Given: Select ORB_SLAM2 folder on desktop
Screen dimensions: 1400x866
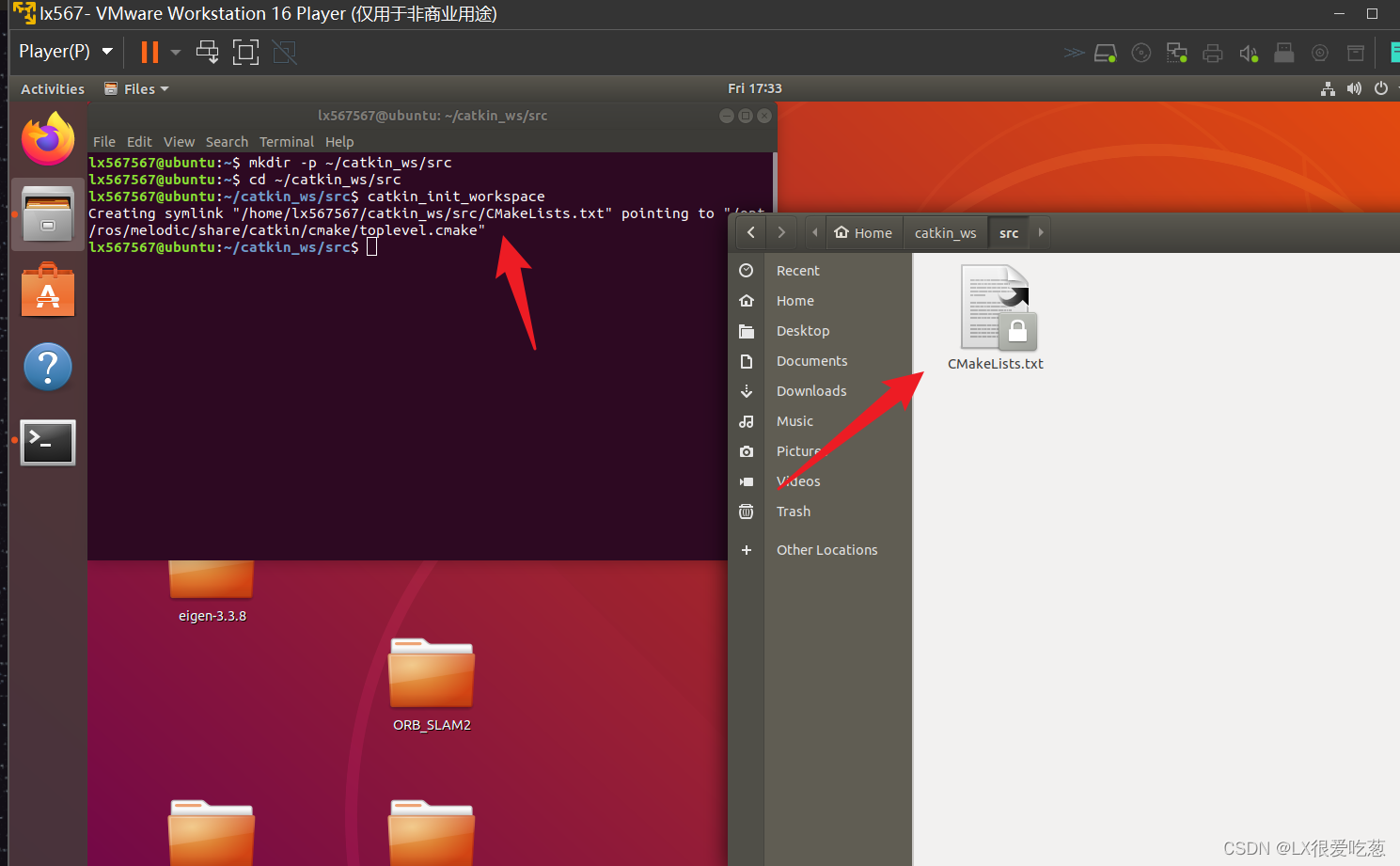Looking at the screenshot, I should pos(432,685).
